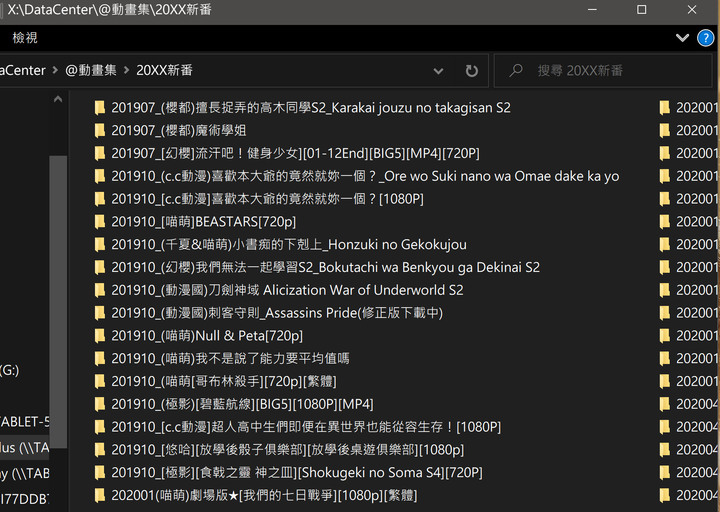Select folder icon of 201907 魔術學姐
This screenshot has width=720, height=512.
pyautogui.click(x=100, y=130)
